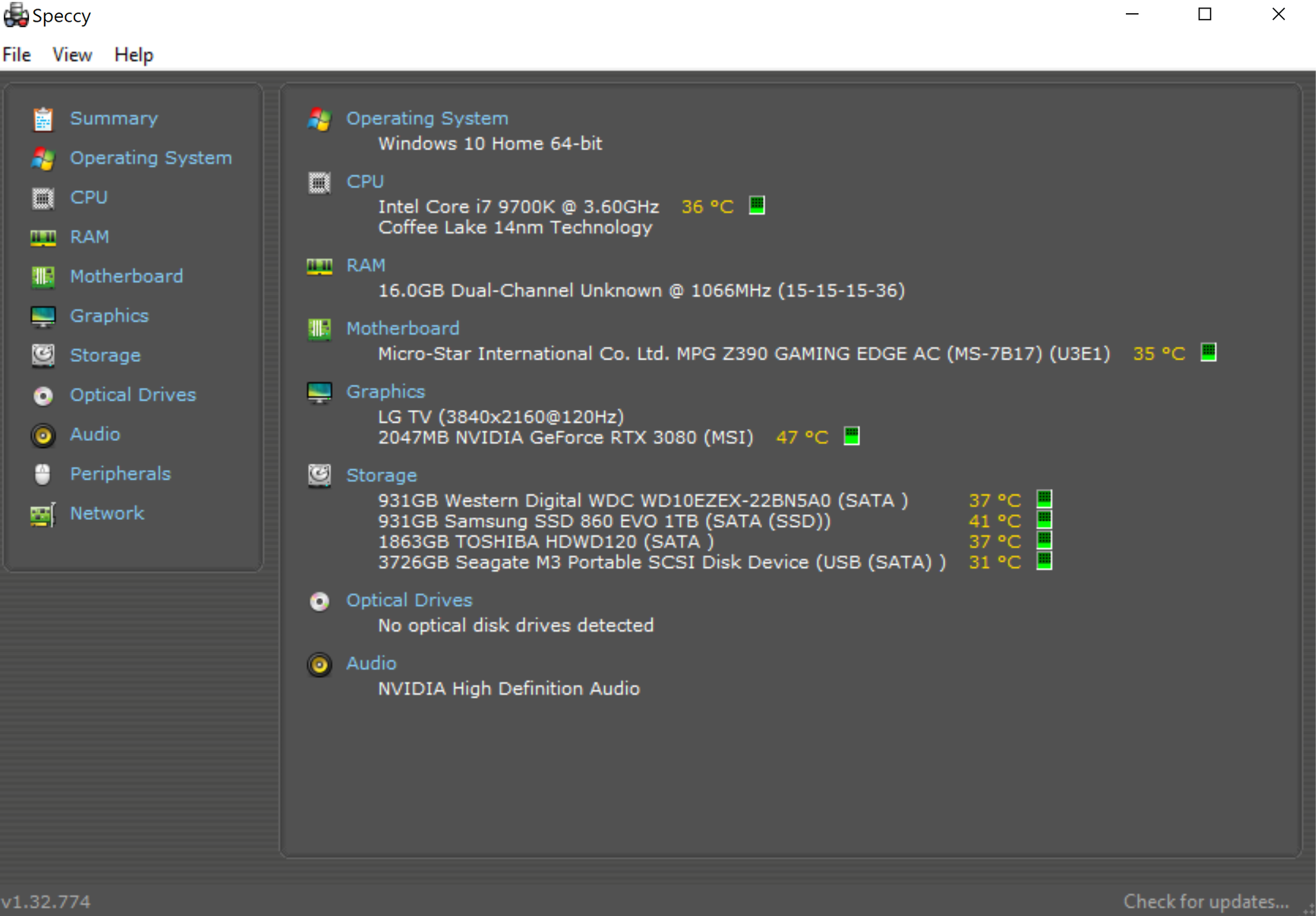This screenshot has width=1316, height=916.
Task: Click the Windows flag icon in main panel
Action: tap(320, 119)
